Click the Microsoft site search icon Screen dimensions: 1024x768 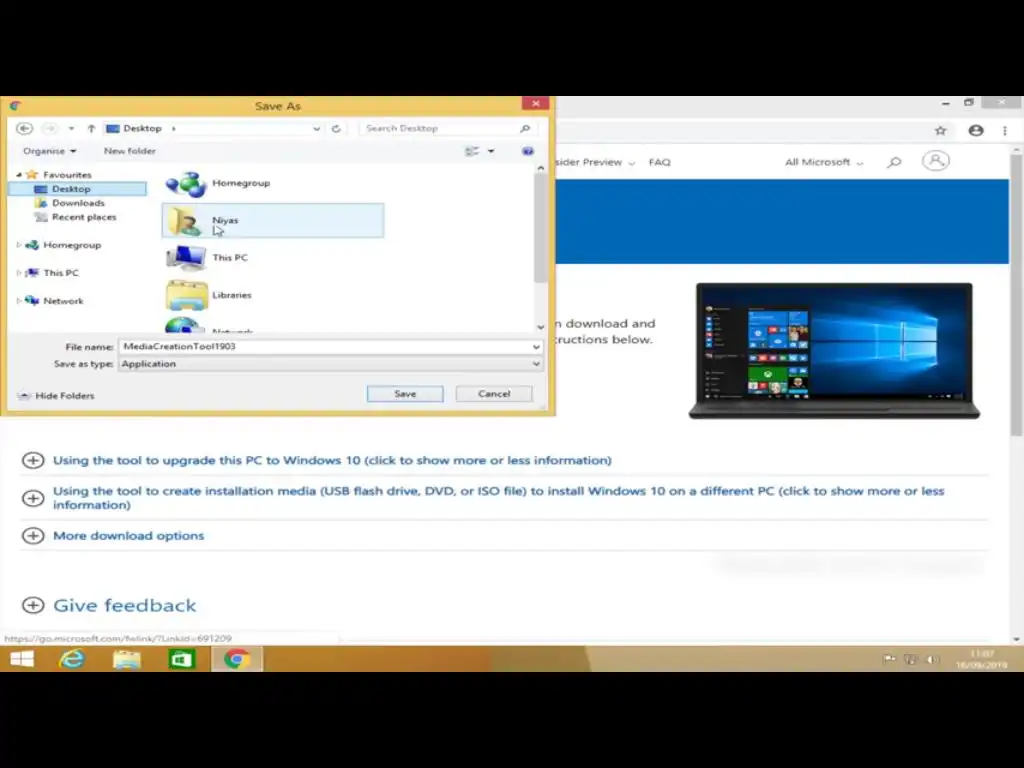(894, 162)
